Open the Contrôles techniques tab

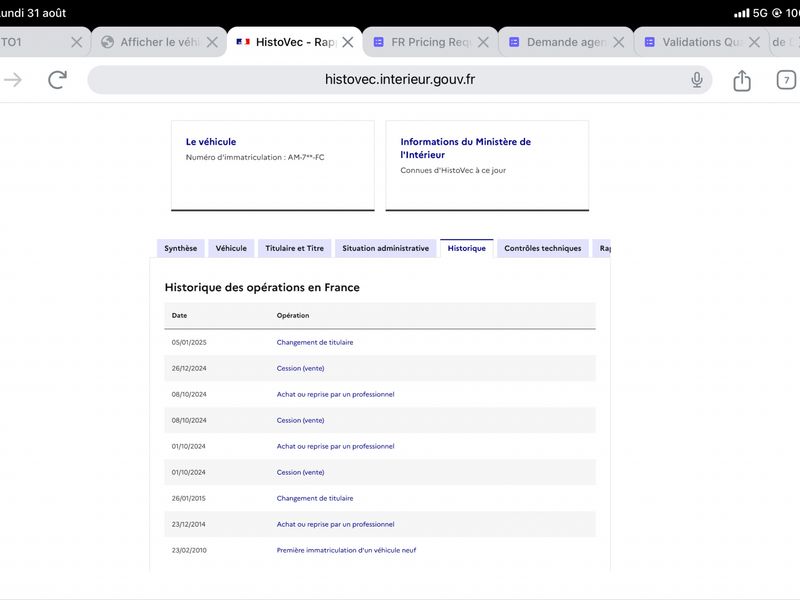click(x=543, y=248)
